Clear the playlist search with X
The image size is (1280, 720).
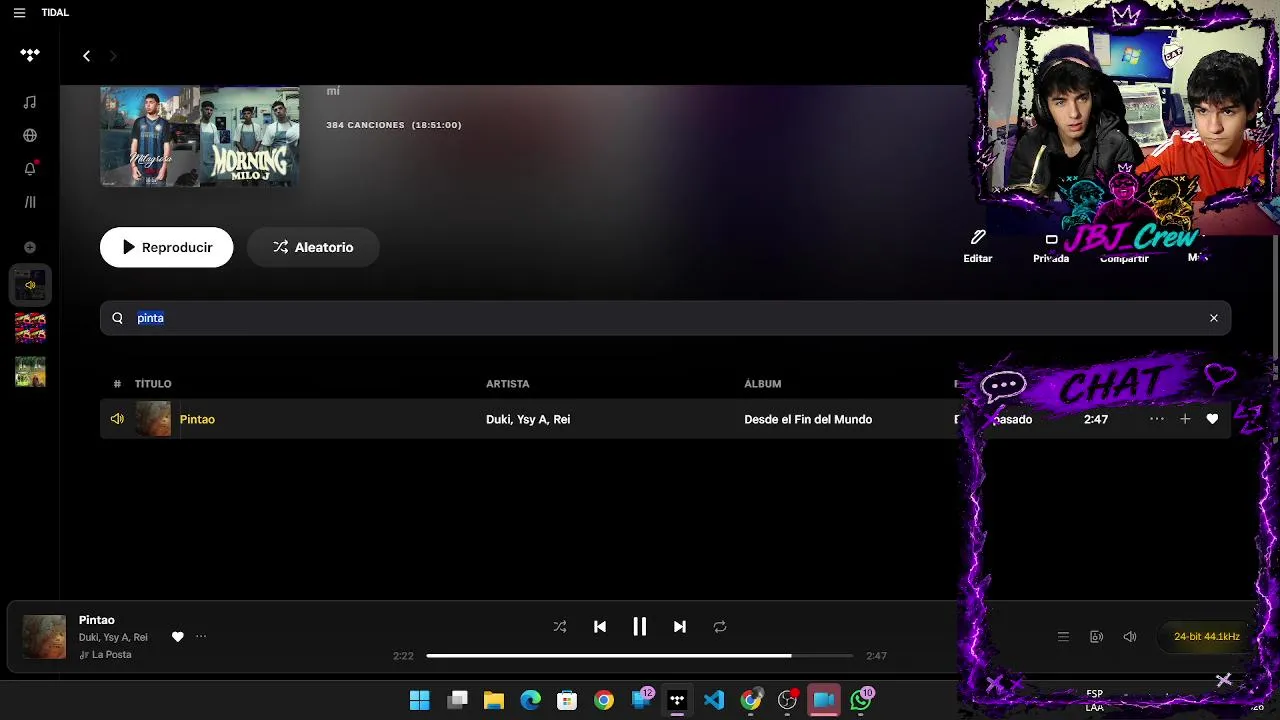pyautogui.click(x=1214, y=318)
